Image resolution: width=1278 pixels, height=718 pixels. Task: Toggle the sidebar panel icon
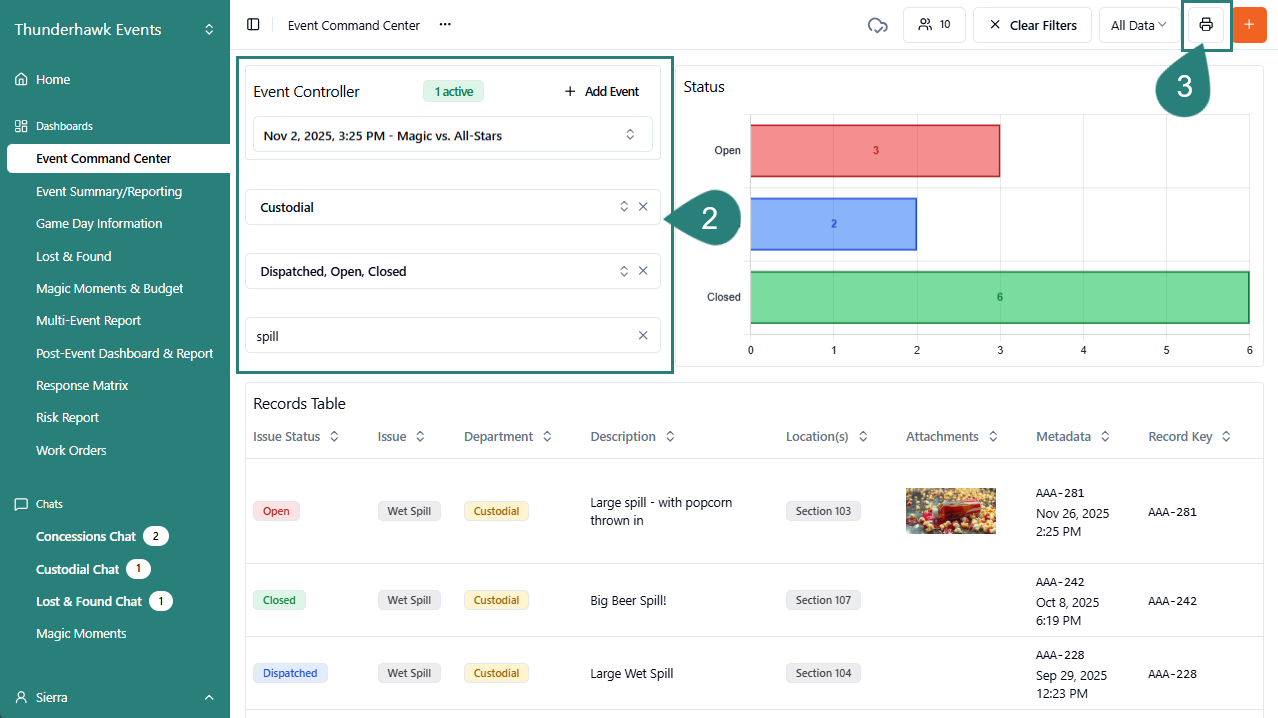point(253,25)
